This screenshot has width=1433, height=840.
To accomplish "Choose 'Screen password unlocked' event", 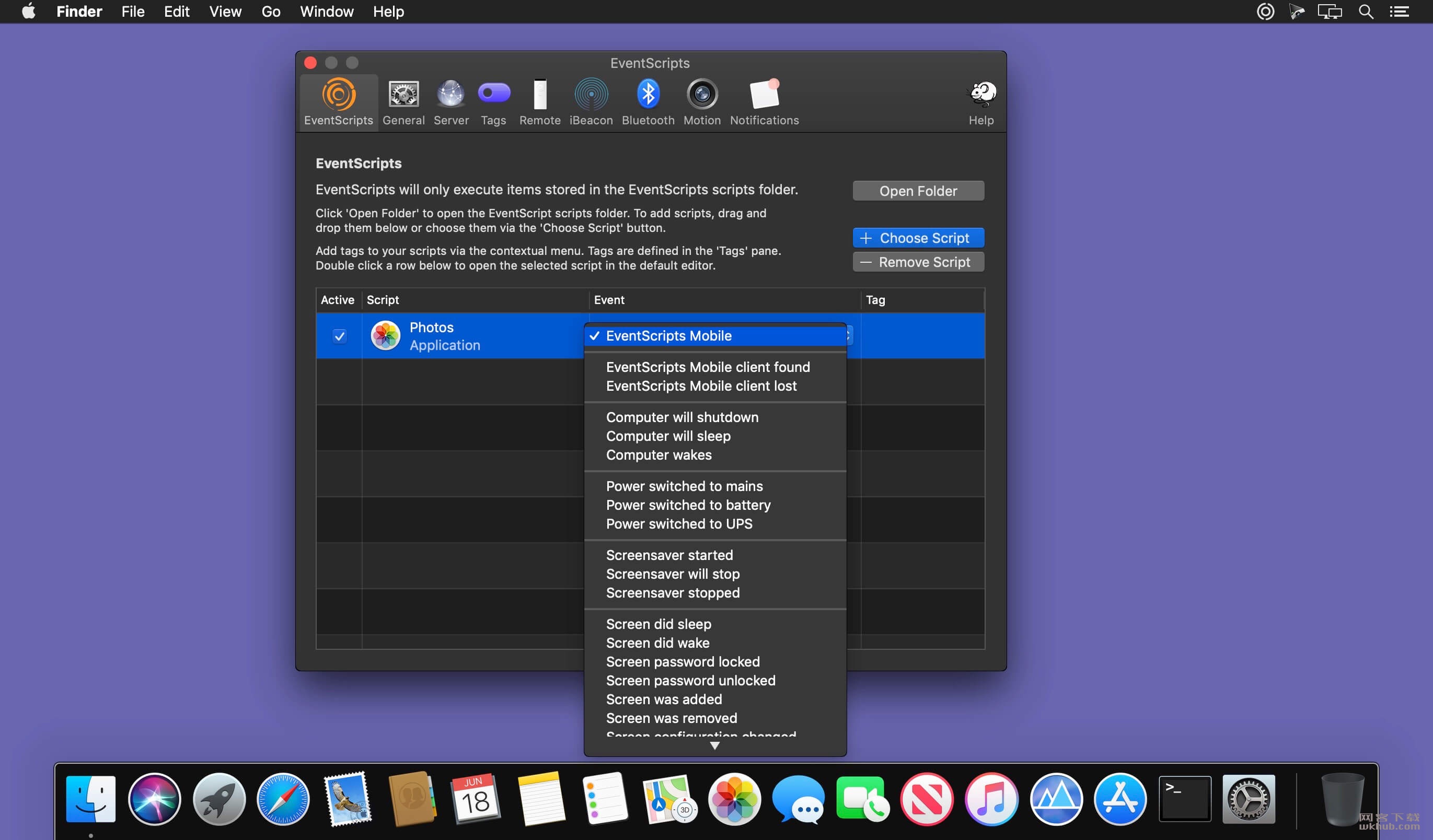I will 715,680.
